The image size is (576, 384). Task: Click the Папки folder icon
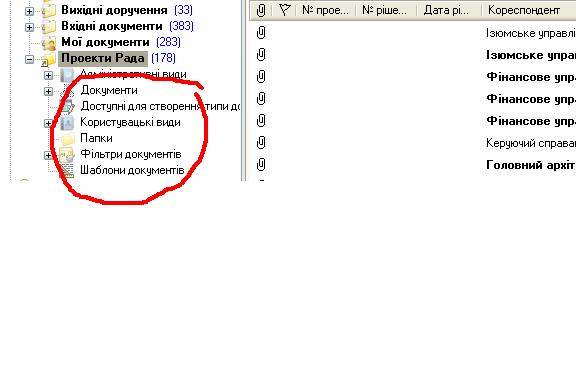click(x=68, y=139)
